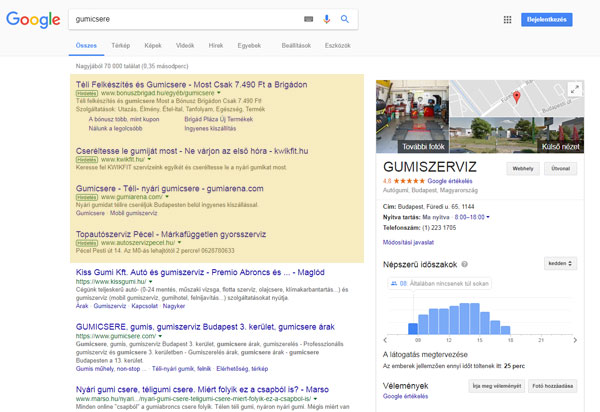Image resolution: width=600 pixels, height=412 pixels.
Task: Start voice search with microphone icon
Action: 326,19
